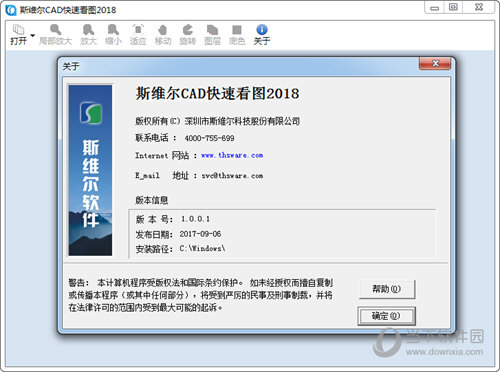
Task: Click the 旋转 rotate icon
Action: click(x=187, y=35)
